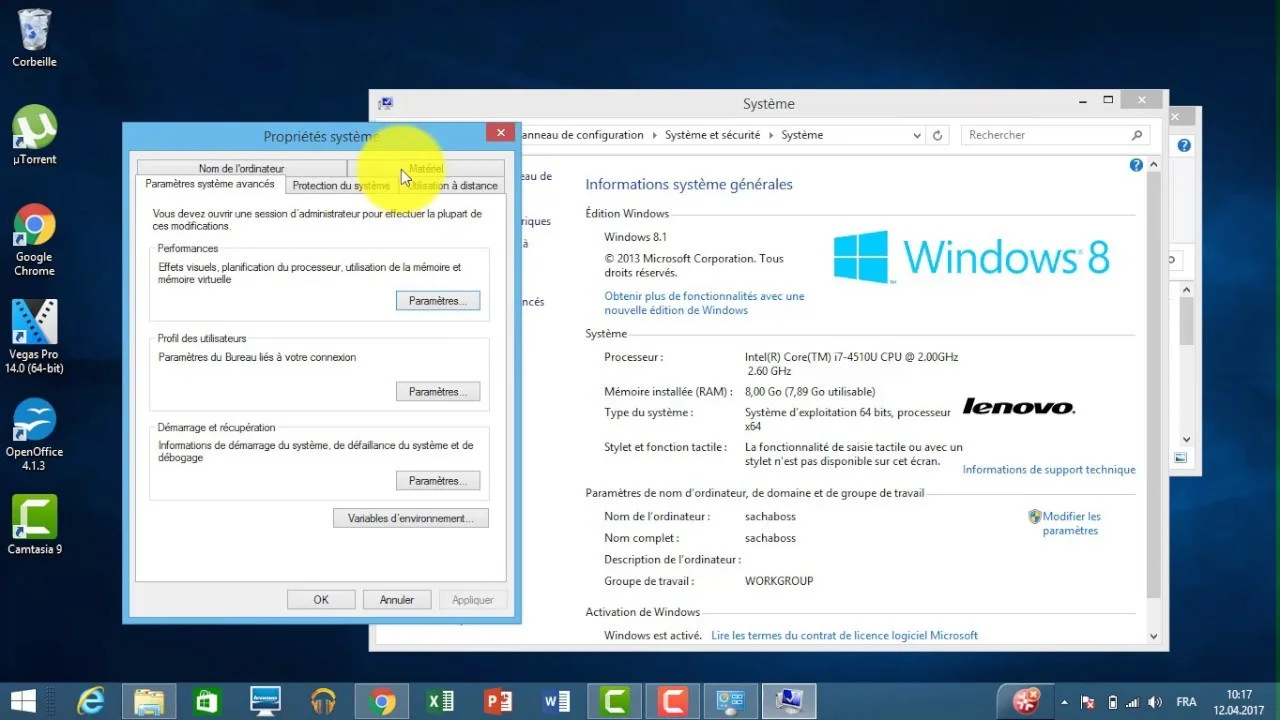The width and height of the screenshot is (1280, 720).
Task: Open the green Camtasia taskbar icon
Action: tap(614, 701)
